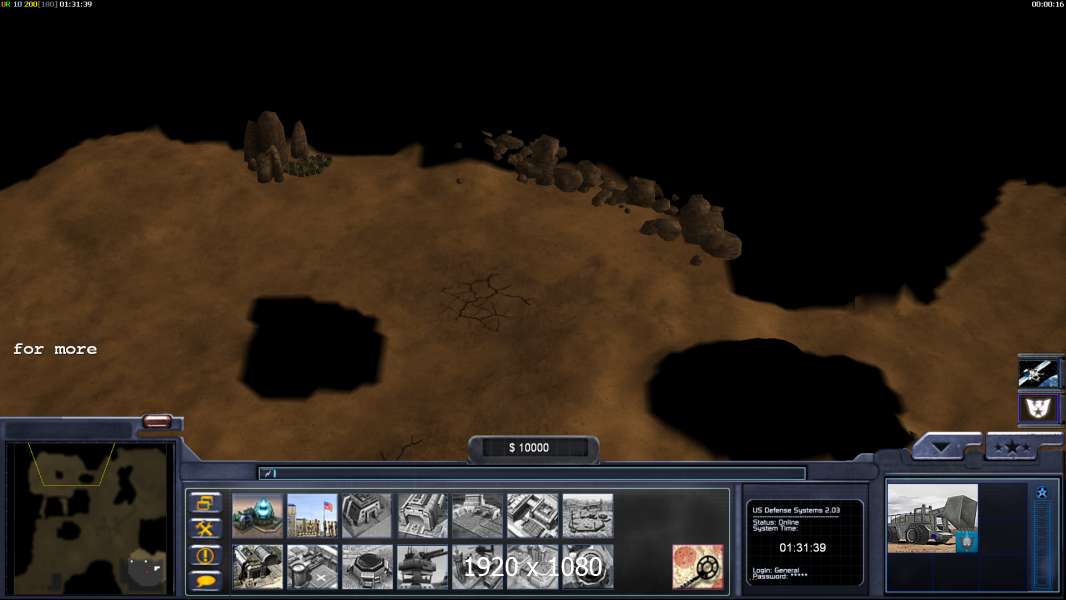Click the Status: Online line
The width and height of the screenshot is (1066, 600).
point(776,522)
